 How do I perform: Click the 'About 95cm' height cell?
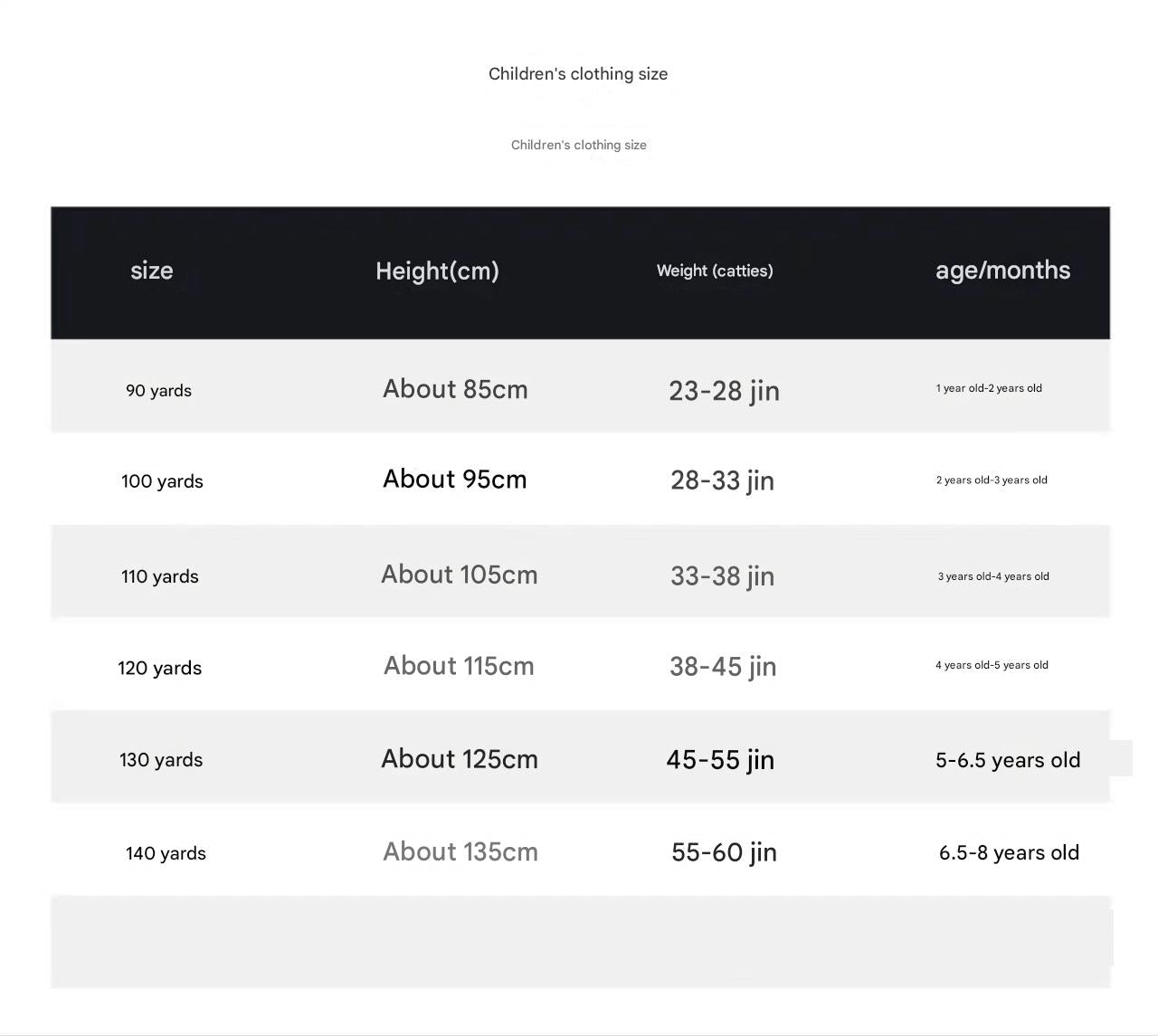click(455, 479)
